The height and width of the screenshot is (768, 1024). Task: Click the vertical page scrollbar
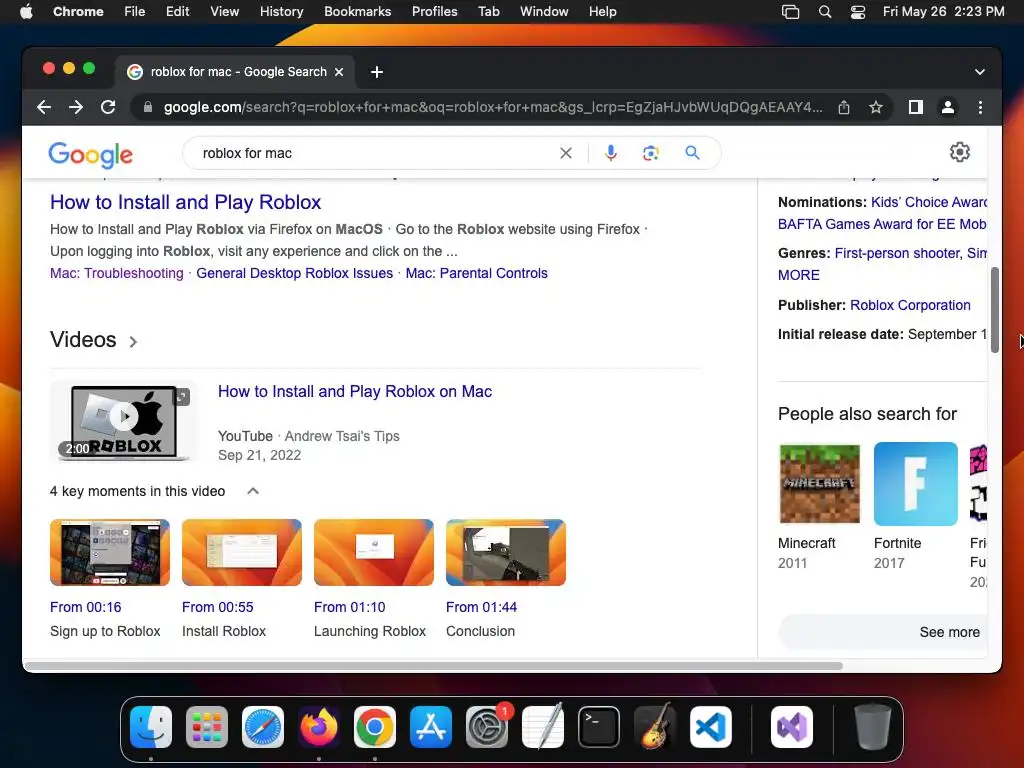[x=995, y=310]
